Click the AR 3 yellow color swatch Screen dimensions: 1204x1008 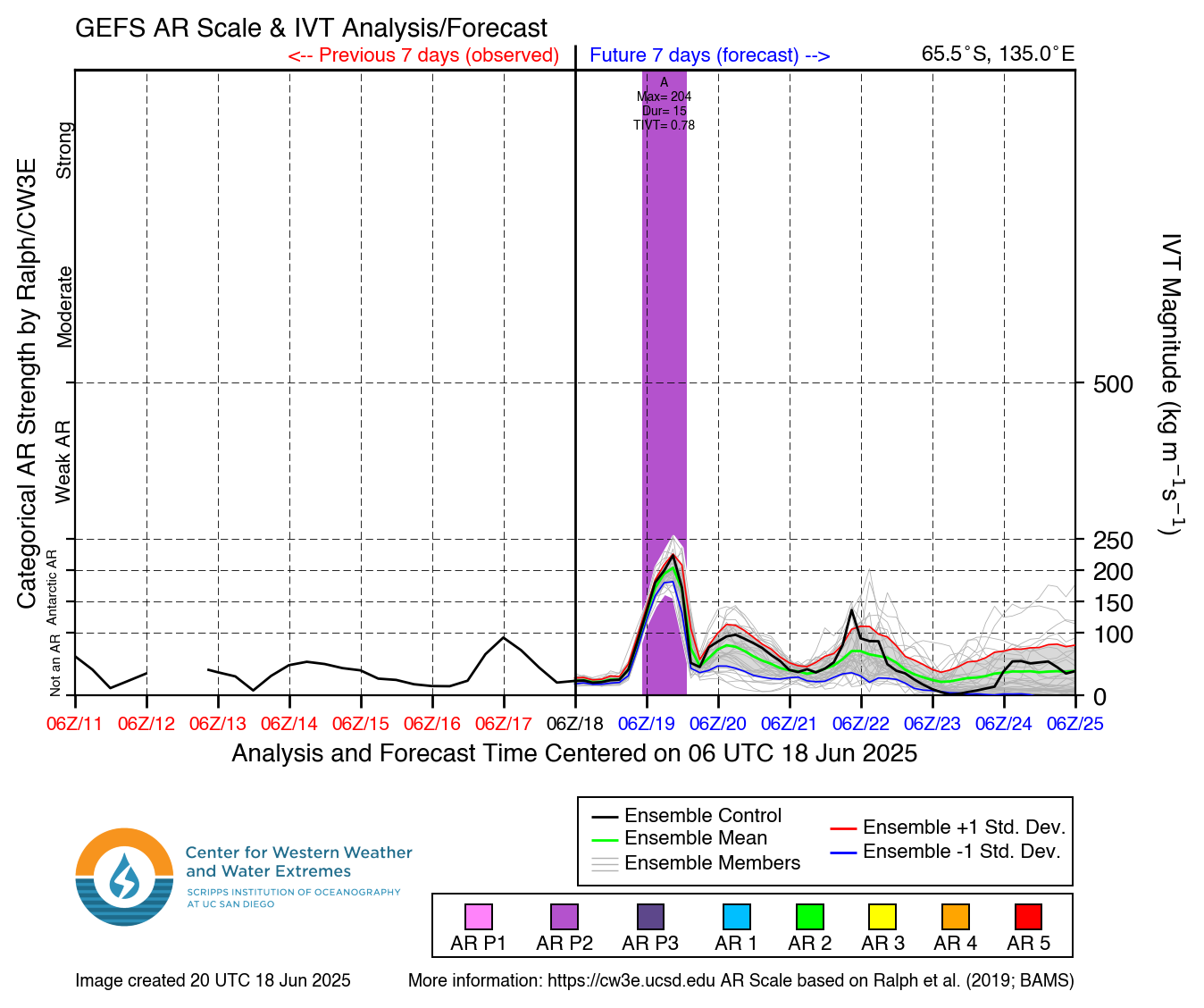(882, 917)
